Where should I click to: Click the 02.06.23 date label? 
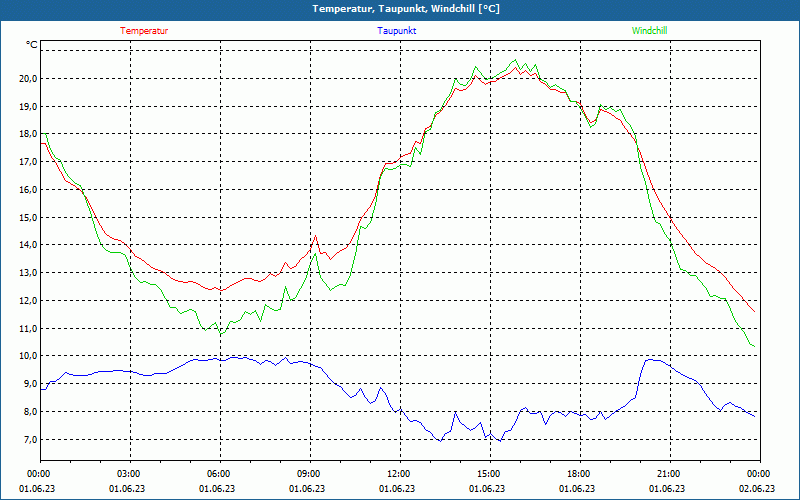click(757, 489)
